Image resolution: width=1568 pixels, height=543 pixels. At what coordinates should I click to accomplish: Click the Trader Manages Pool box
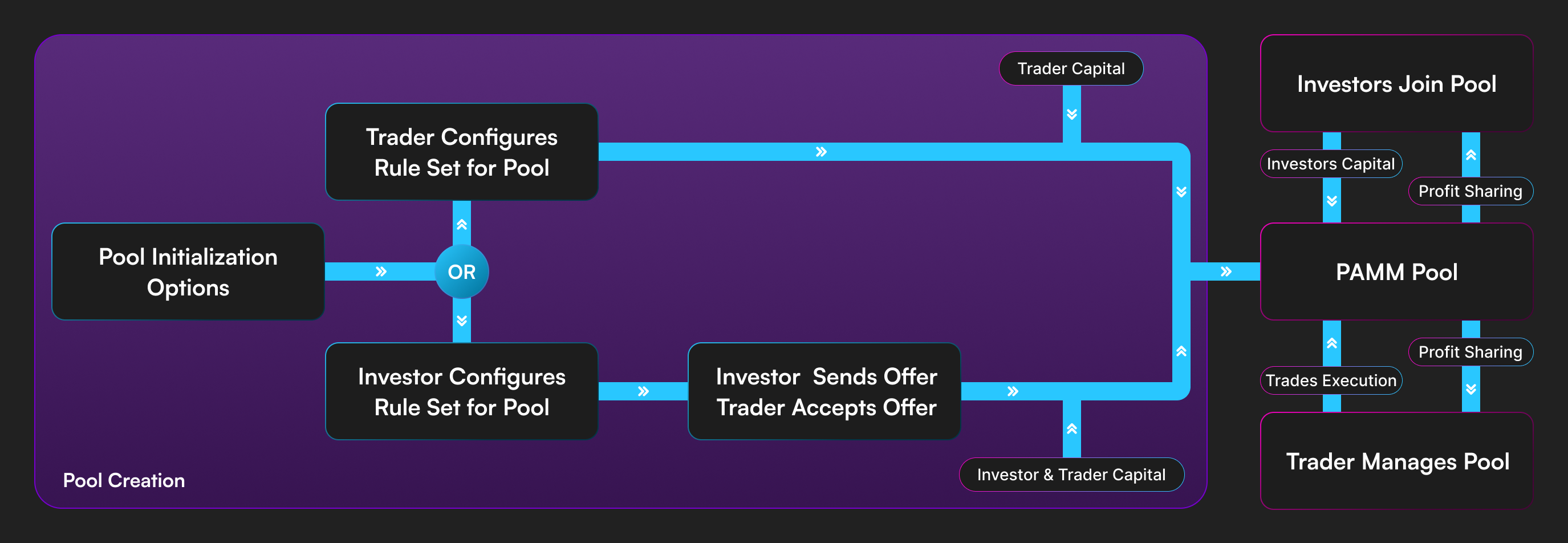1396,461
